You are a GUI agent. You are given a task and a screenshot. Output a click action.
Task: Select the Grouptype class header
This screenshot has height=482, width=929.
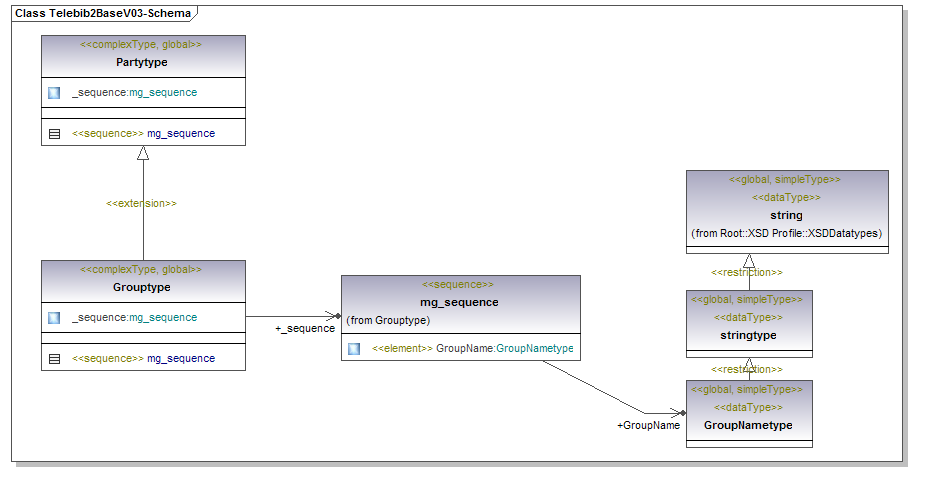(x=142, y=287)
